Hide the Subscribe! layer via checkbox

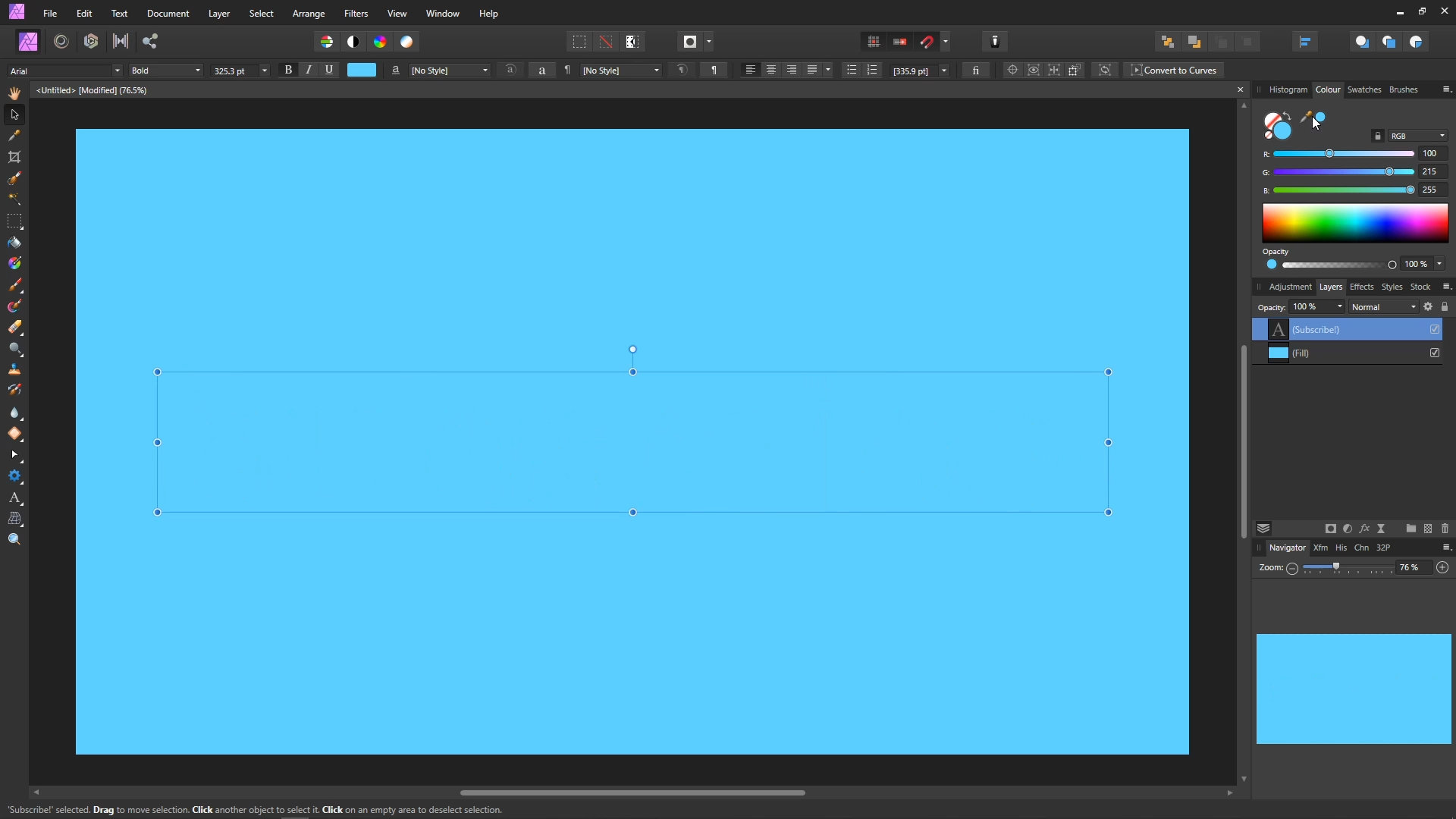(1435, 329)
